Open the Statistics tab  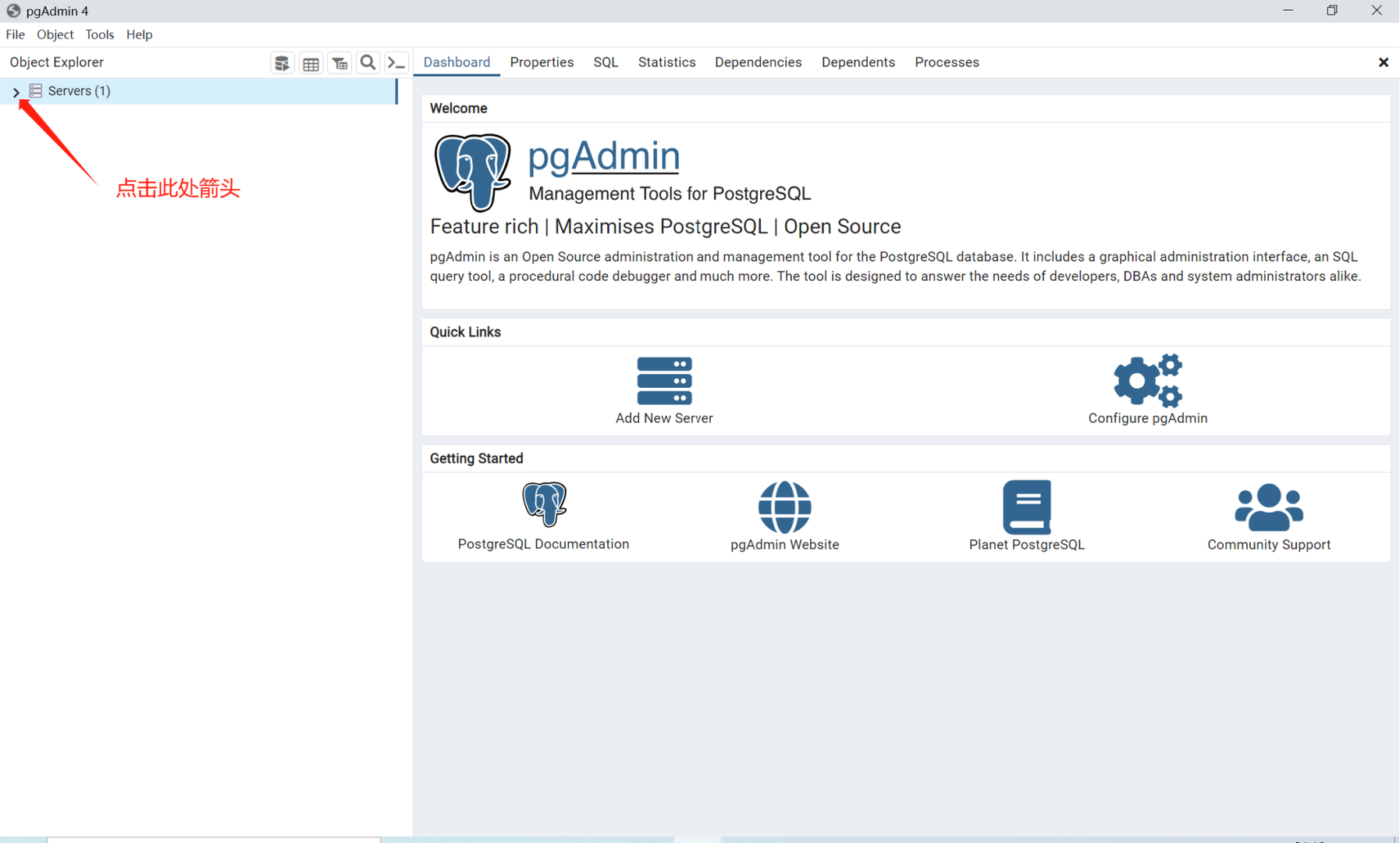[x=666, y=62]
